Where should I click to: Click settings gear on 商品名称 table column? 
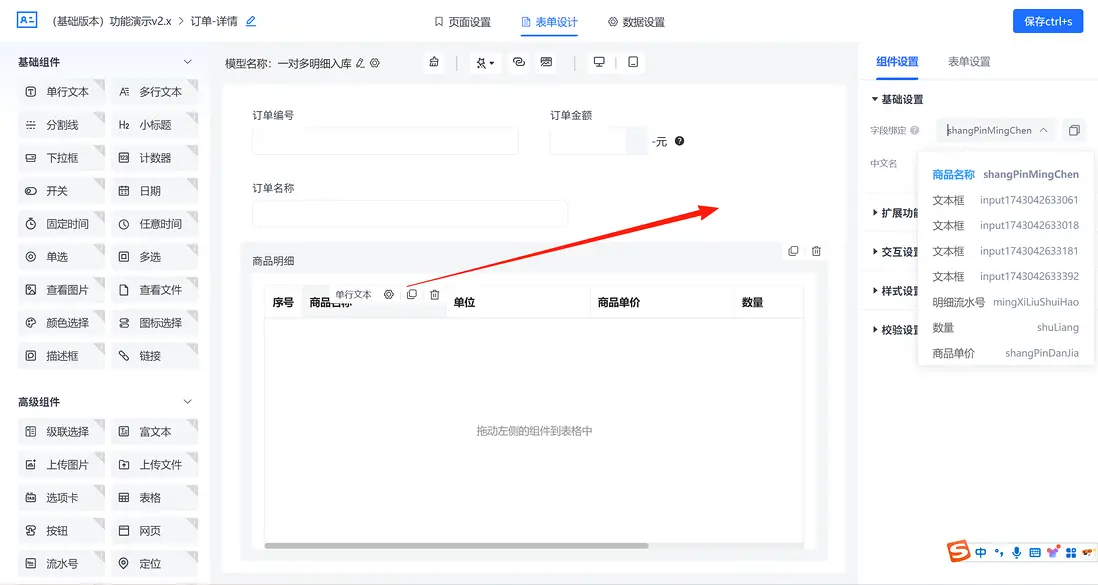click(389, 294)
